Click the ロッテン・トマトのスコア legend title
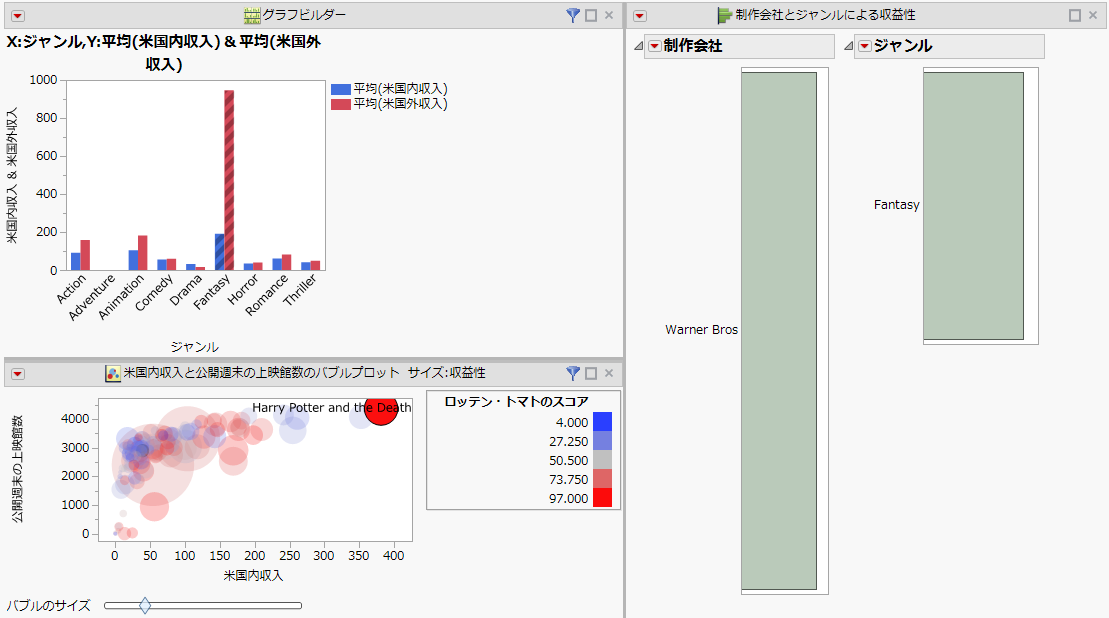 tap(516, 402)
